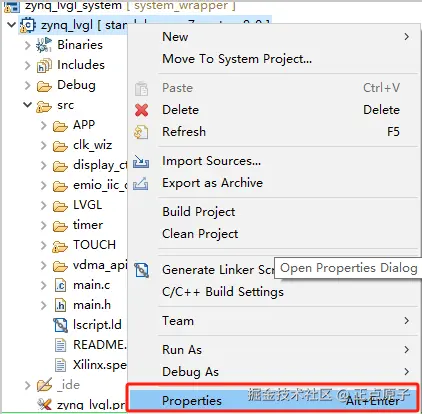Viewport: 422px width, 414px height.
Task: Click the zynq_lvgl_system project icon
Action: (x=11, y=6)
